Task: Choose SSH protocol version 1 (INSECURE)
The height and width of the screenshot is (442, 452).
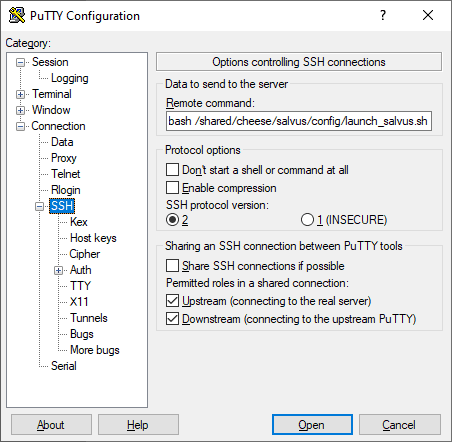Action: click(x=307, y=220)
